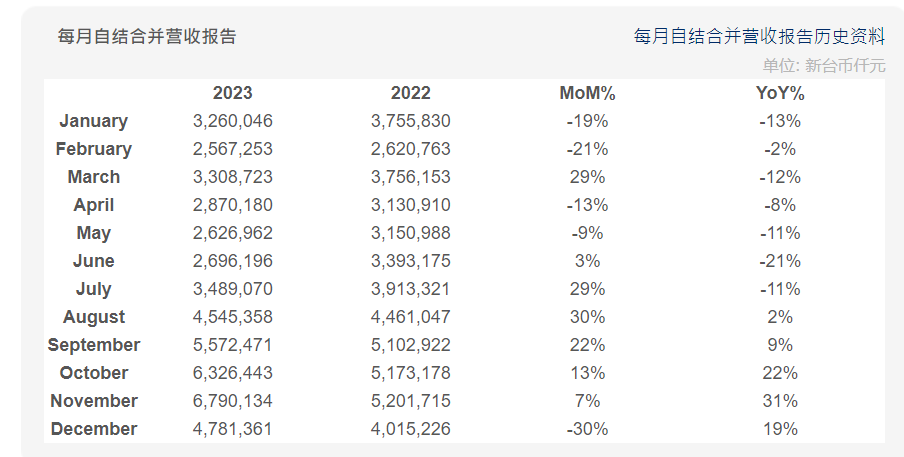
Task: Select the 2022 column header
Action: (410, 93)
